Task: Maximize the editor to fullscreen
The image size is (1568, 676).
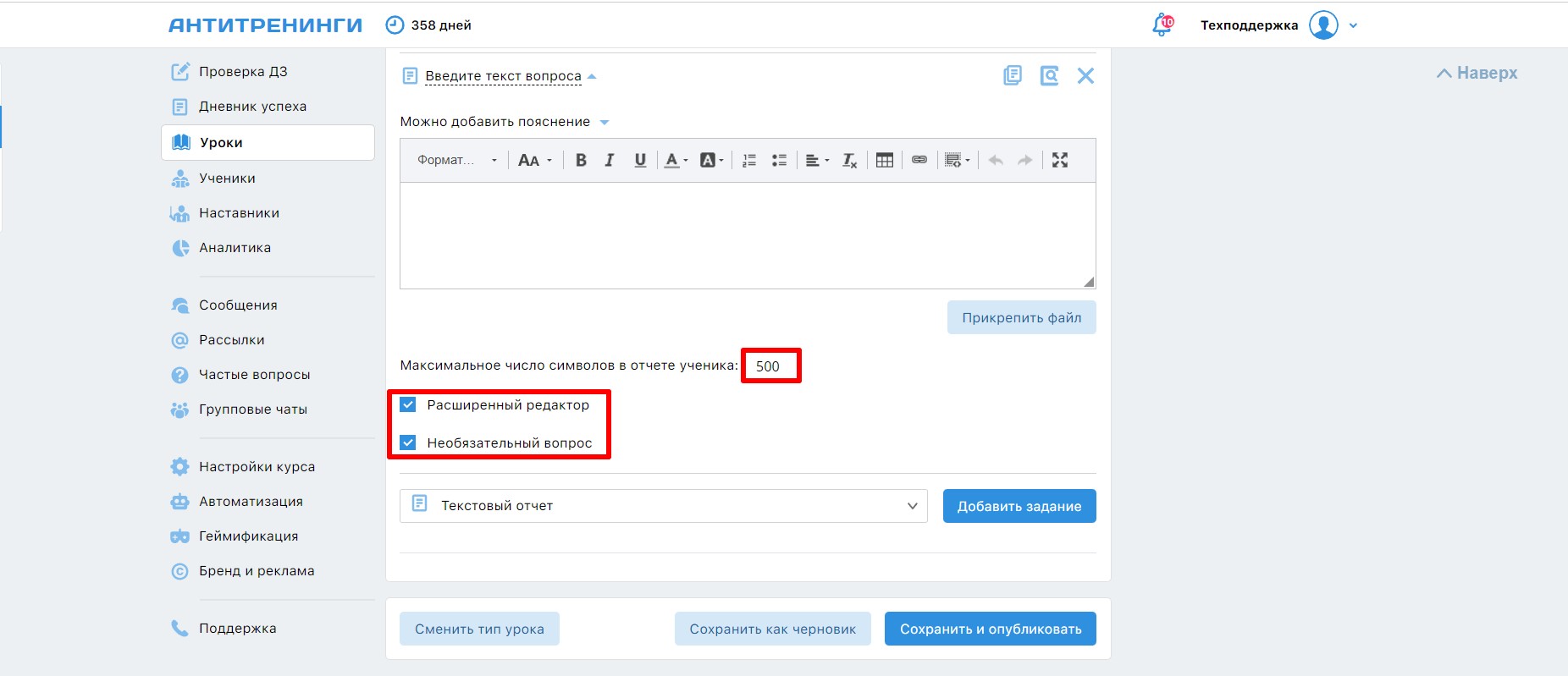Action: (1059, 160)
